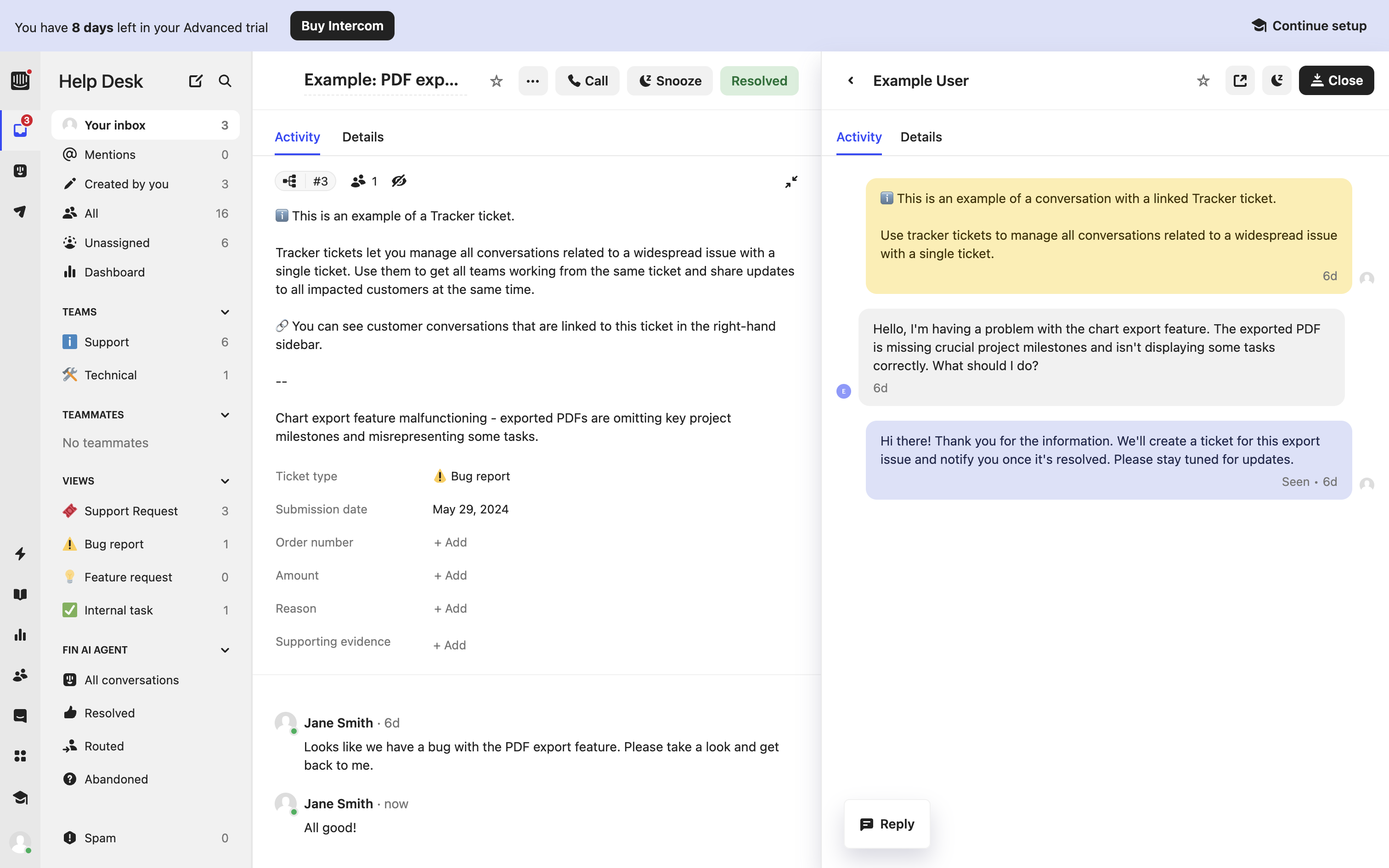The image size is (1389, 868).
Task: Open Fin Routed conversations
Action: [145, 746]
